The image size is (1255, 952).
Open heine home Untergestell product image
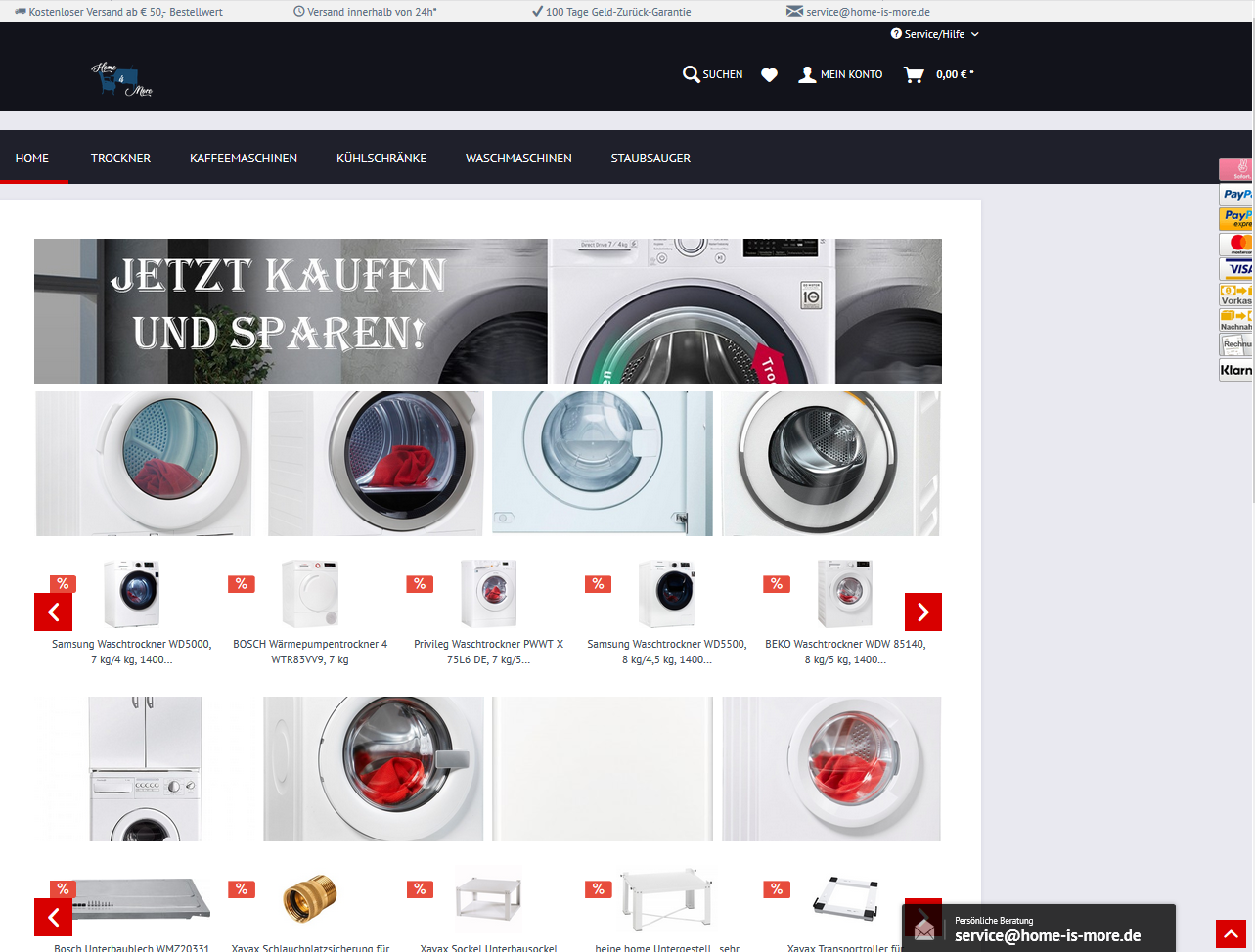point(667,900)
